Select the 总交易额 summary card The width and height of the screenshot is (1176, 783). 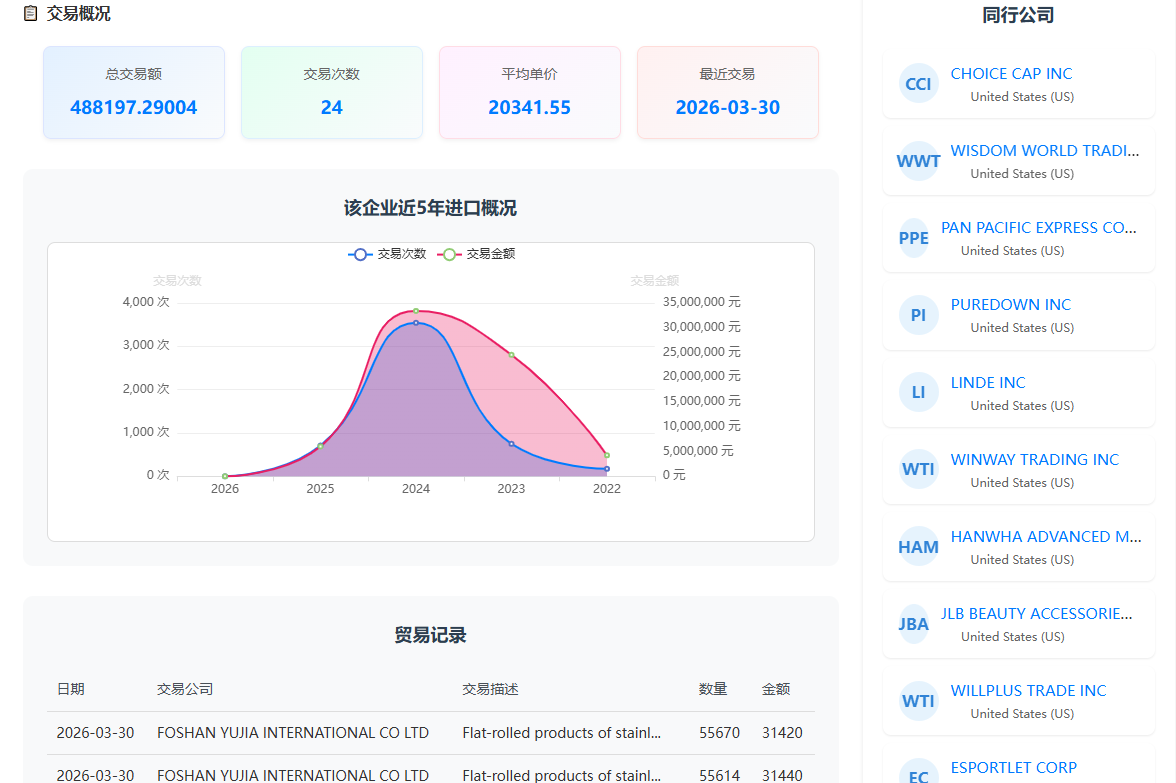(134, 92)
